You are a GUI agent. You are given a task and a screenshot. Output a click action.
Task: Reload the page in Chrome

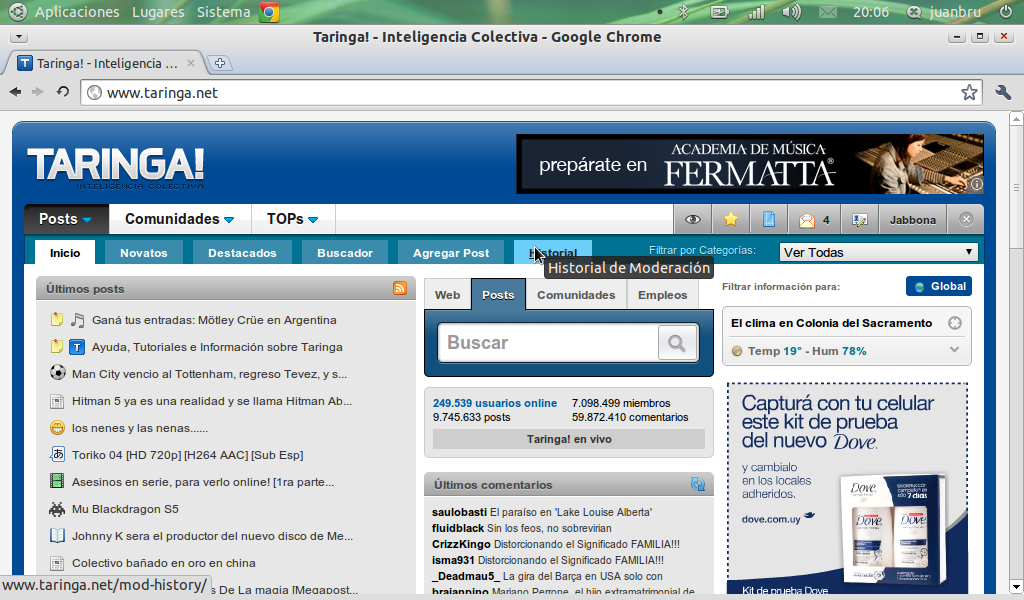point(63,92)
